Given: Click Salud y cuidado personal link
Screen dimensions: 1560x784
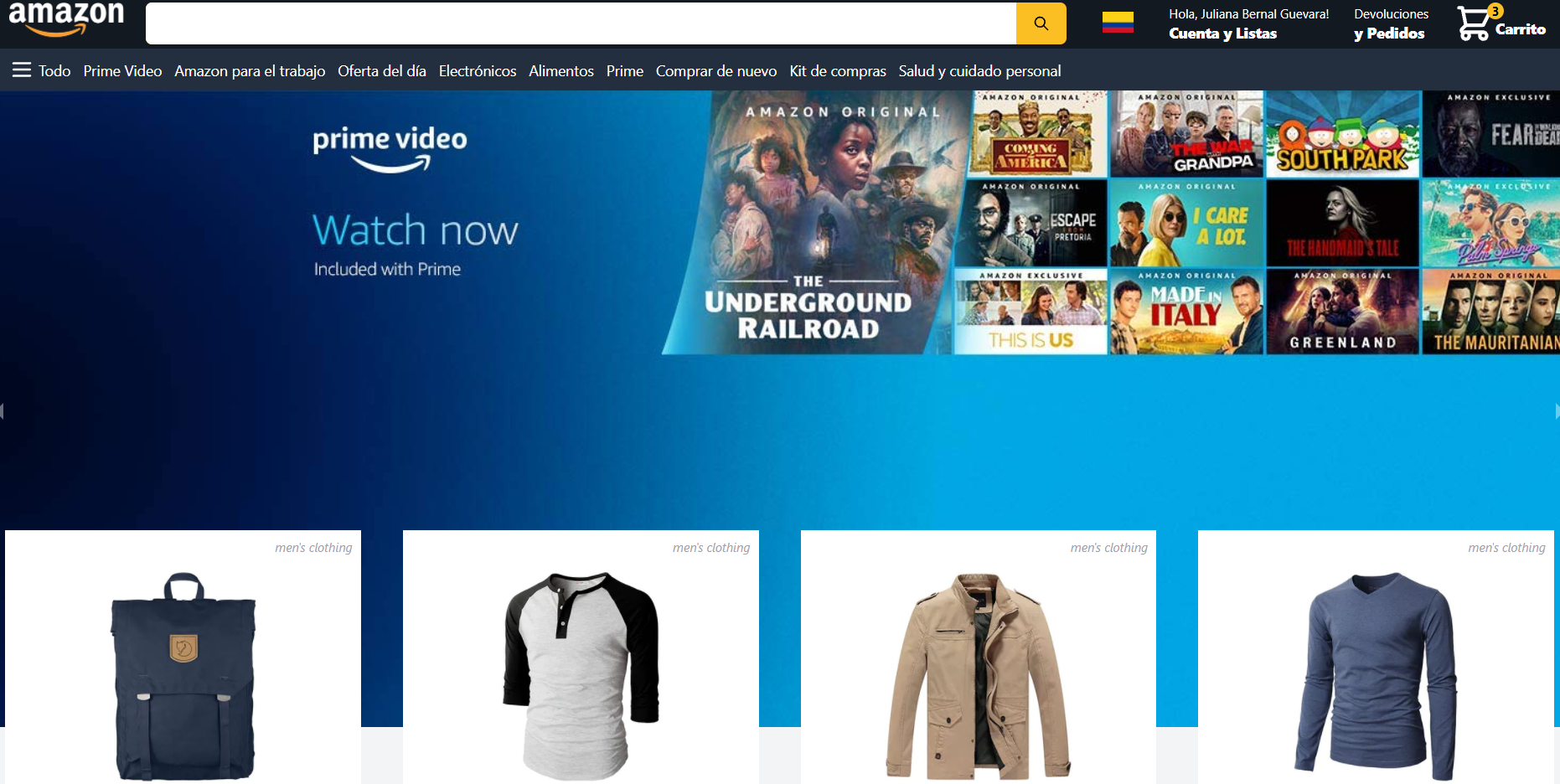Looking at the screenshot, I should (979, 71).
